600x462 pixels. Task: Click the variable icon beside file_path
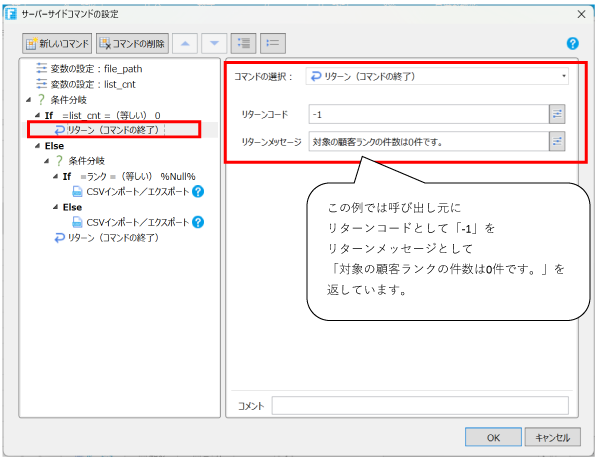click(41, 69)
